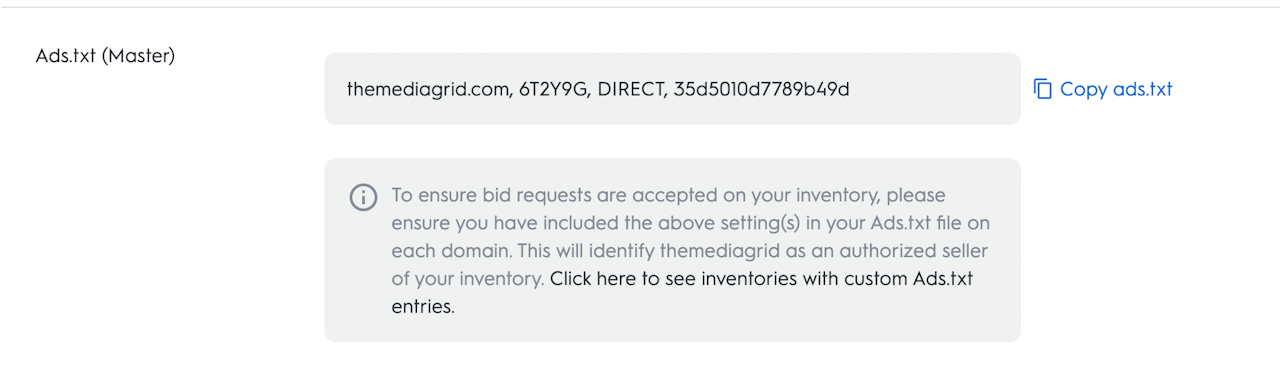Click 'of your inventory' text in notice

coord(466,279)
